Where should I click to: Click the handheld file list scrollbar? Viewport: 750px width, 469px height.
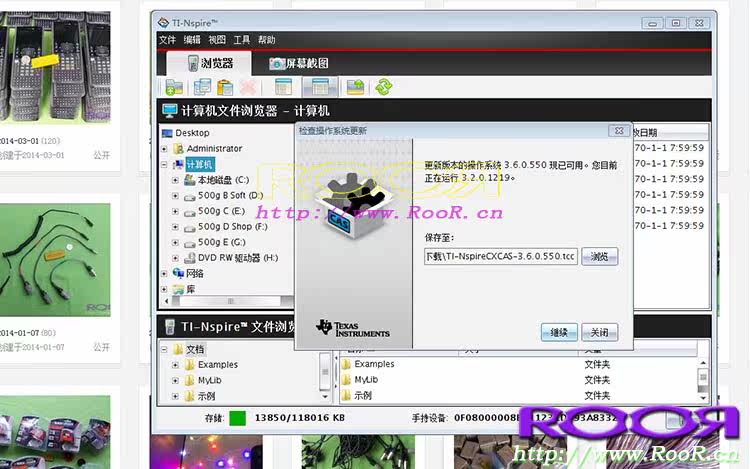click(x=703, y=380)
